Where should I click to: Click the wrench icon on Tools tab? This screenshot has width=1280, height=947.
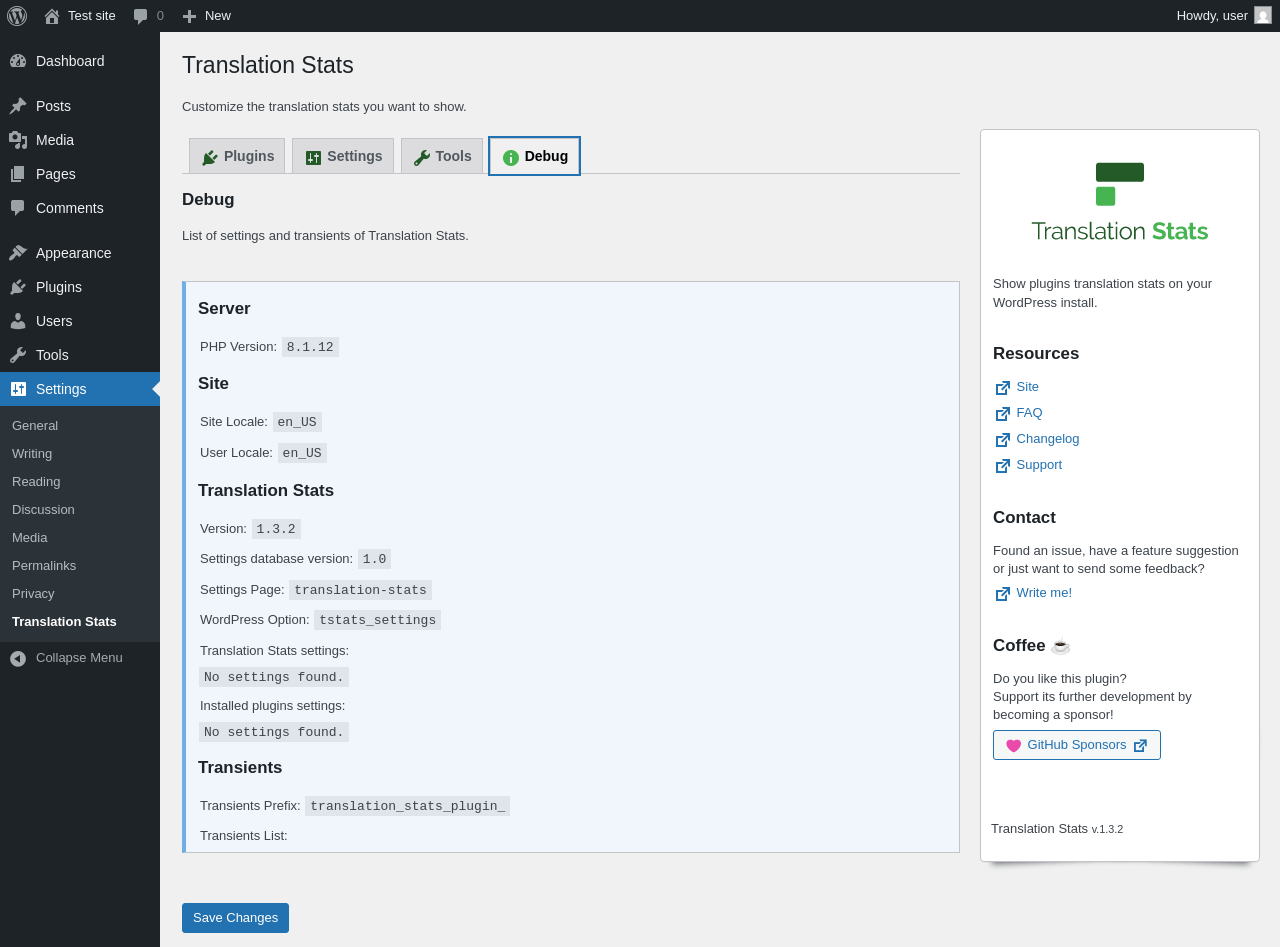click(x=422, y=157)
